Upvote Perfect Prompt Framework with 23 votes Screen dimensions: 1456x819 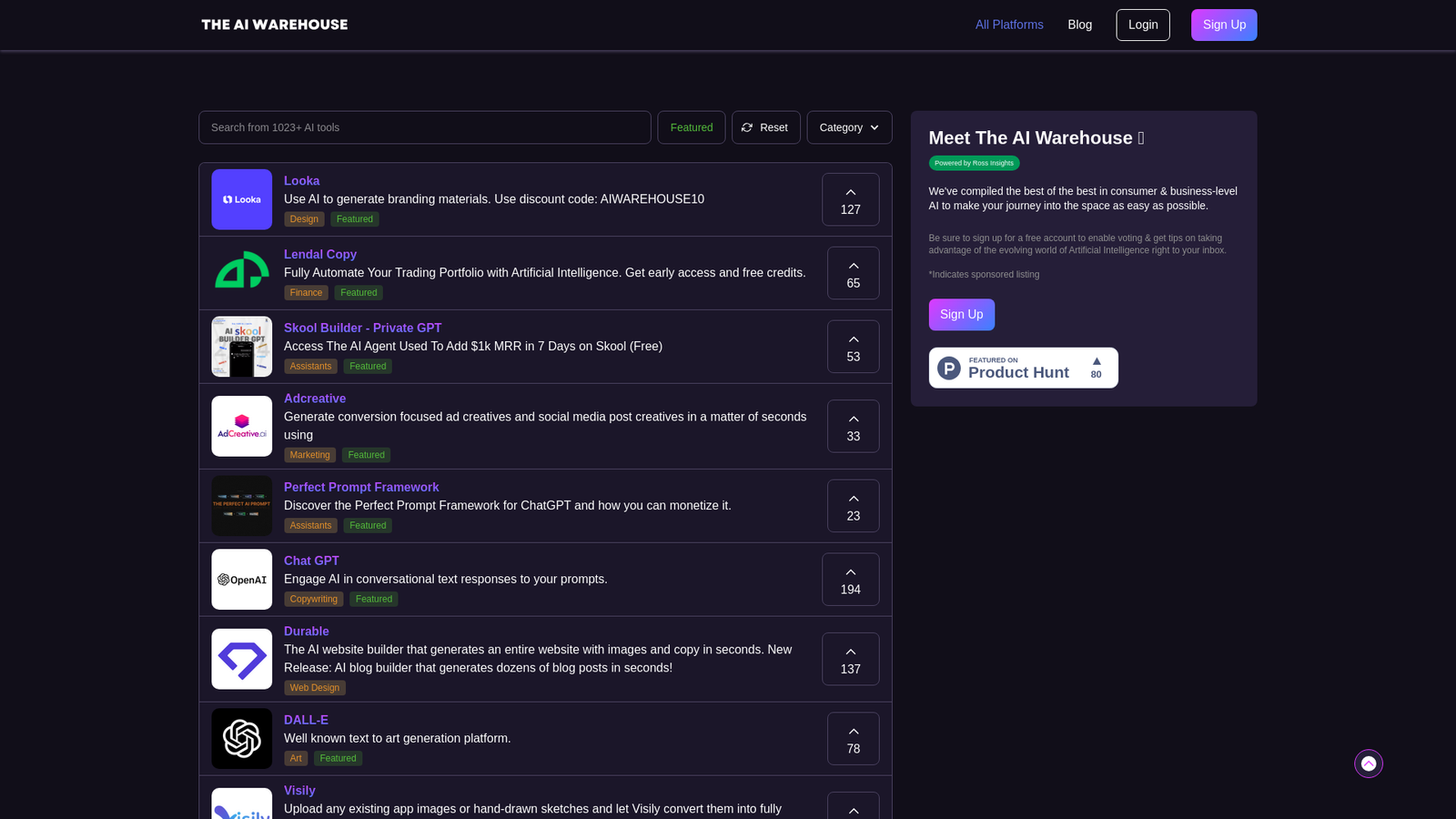point(854,506)
